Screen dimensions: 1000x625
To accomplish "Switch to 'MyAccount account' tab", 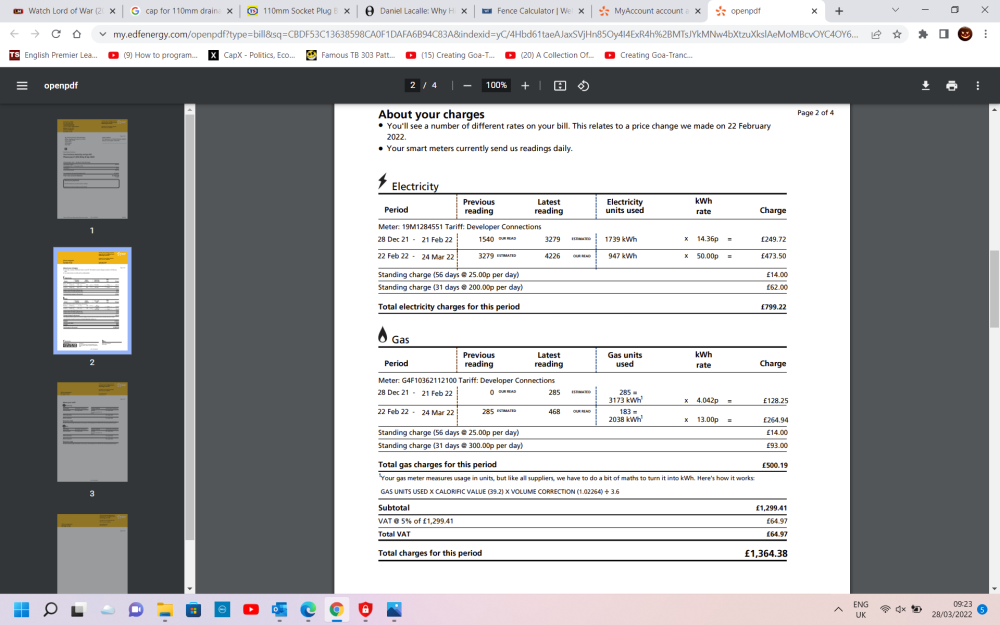I will (651, 11).
